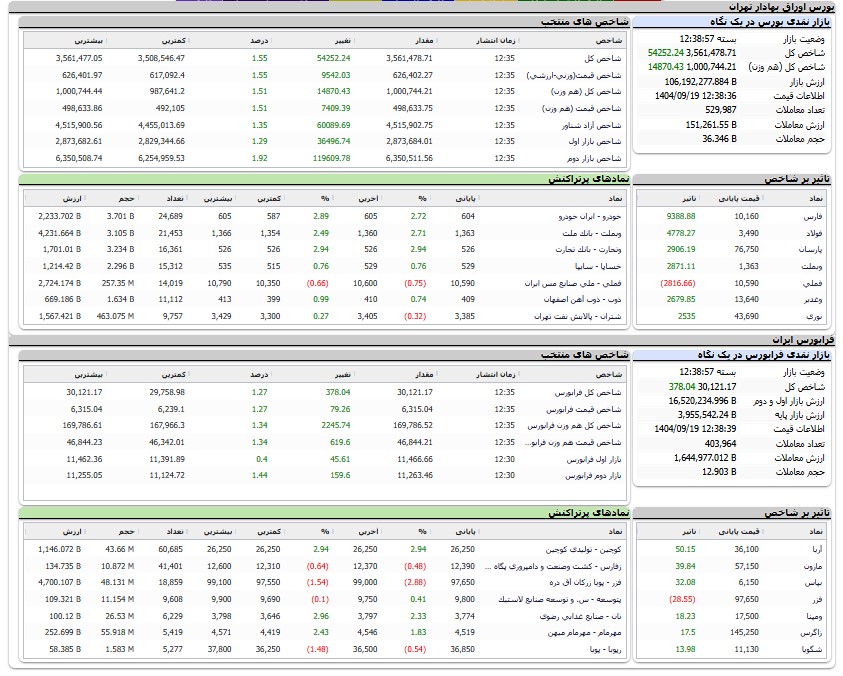Image resolution: width=843 pixels, height=676 pixels.
Task: Open آریا in the Farabourse impact table
Action: pyautogui.click(x=813, y=549)
